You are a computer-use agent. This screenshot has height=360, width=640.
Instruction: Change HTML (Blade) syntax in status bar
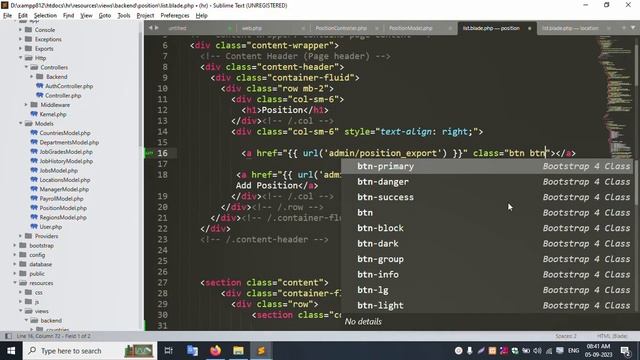coord(612,336)
